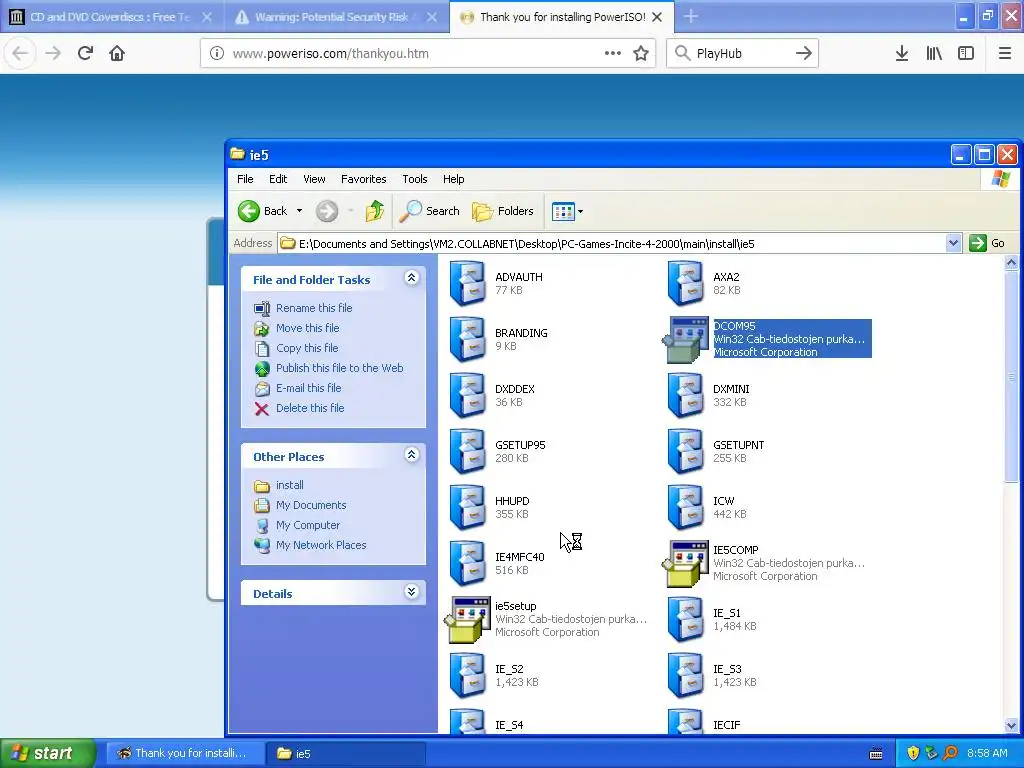Go back with Explorer's green Back button
The width and height of the screenshot is (1024, 768).
(x=263, y=211)
